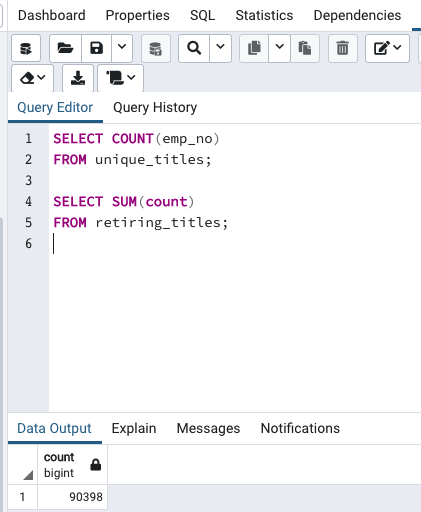Select the result cell 90398

click(72, 497)
